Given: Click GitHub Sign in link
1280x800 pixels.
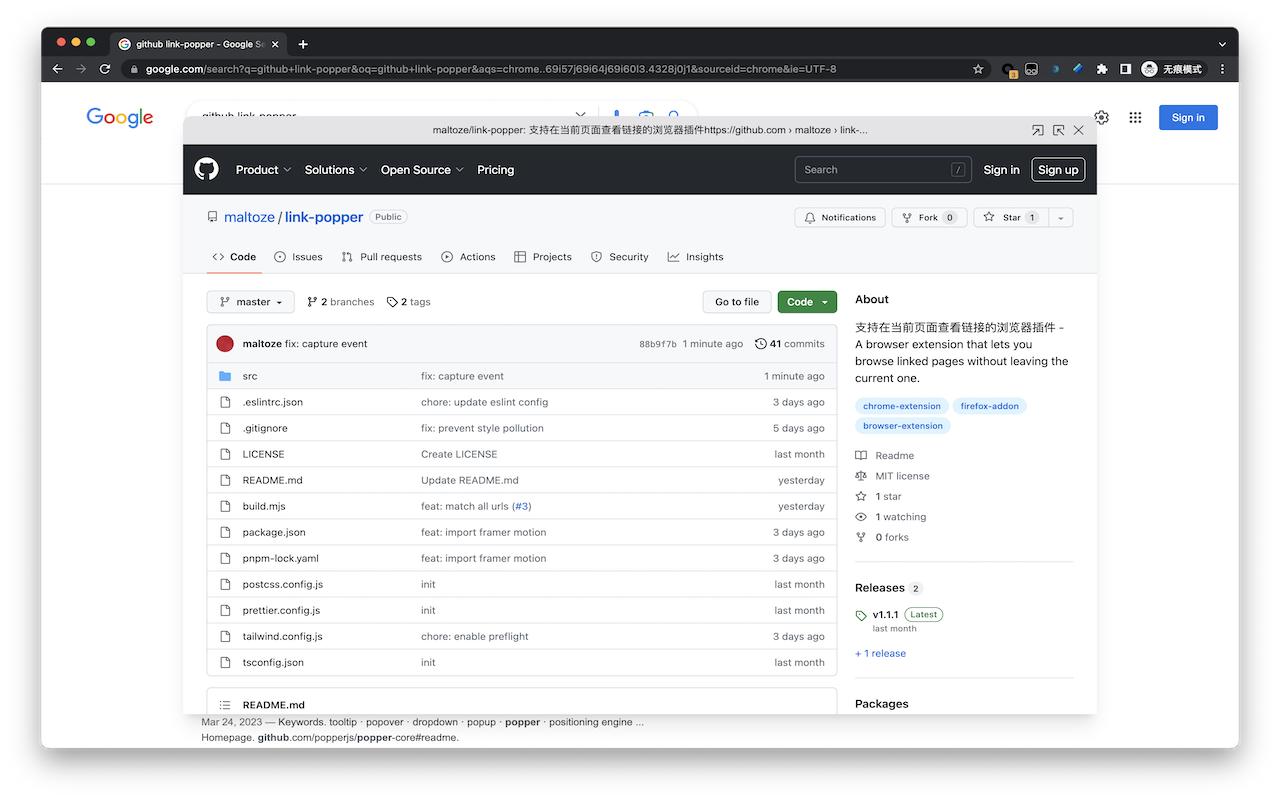Looking at the screenshot, I should pyautogui.click(x=1001, y=170).
